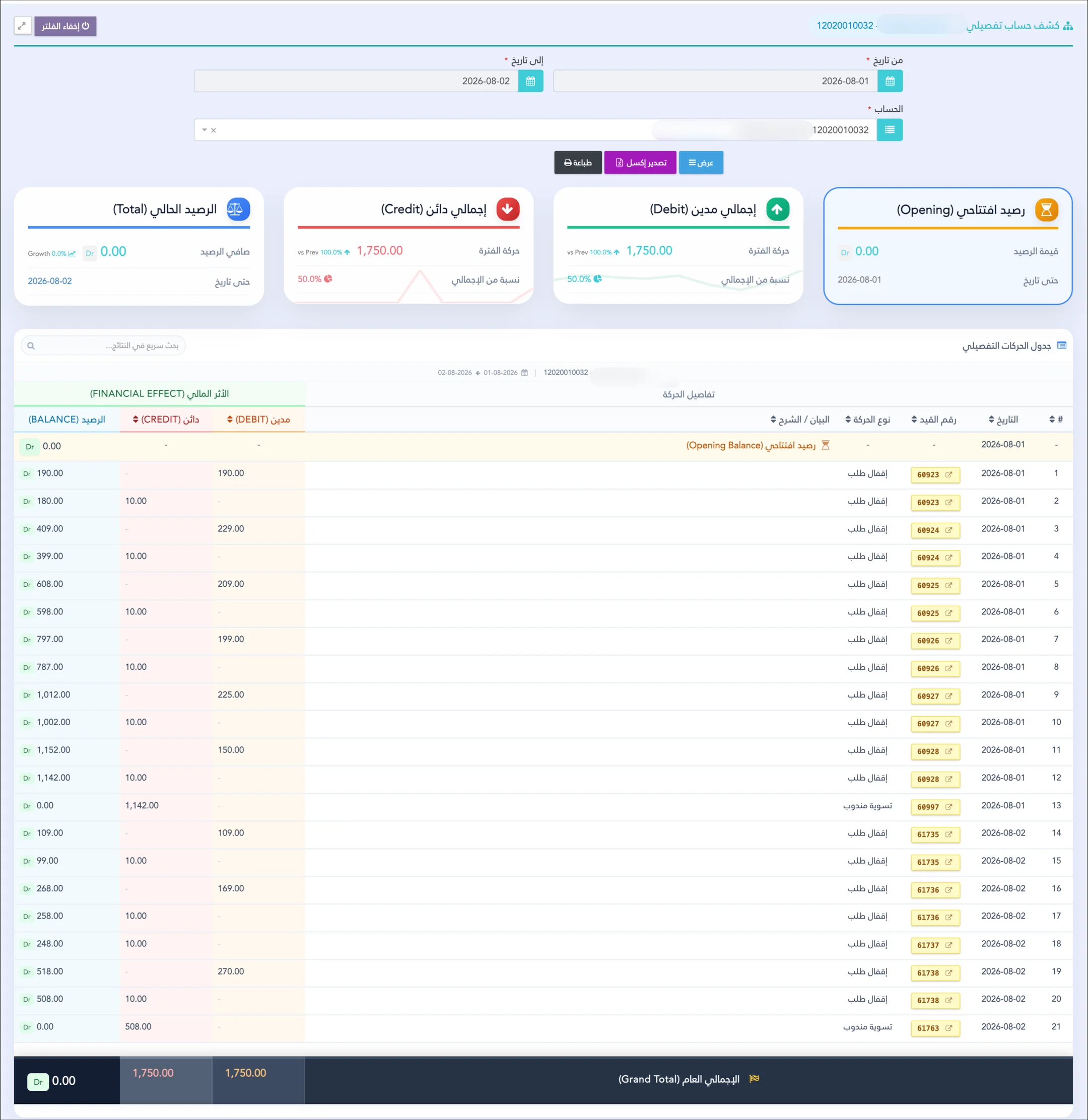1088x1120 pixels.
Task: Open entry 60928 in row 11
Action: point(935,751)
